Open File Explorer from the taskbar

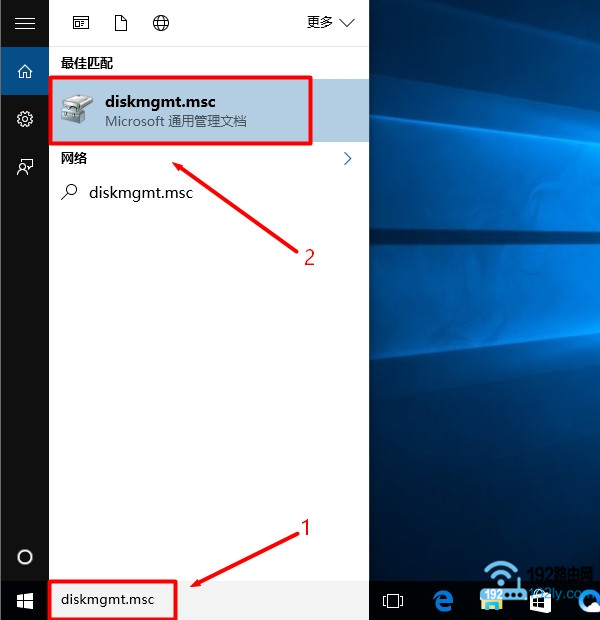491,601
